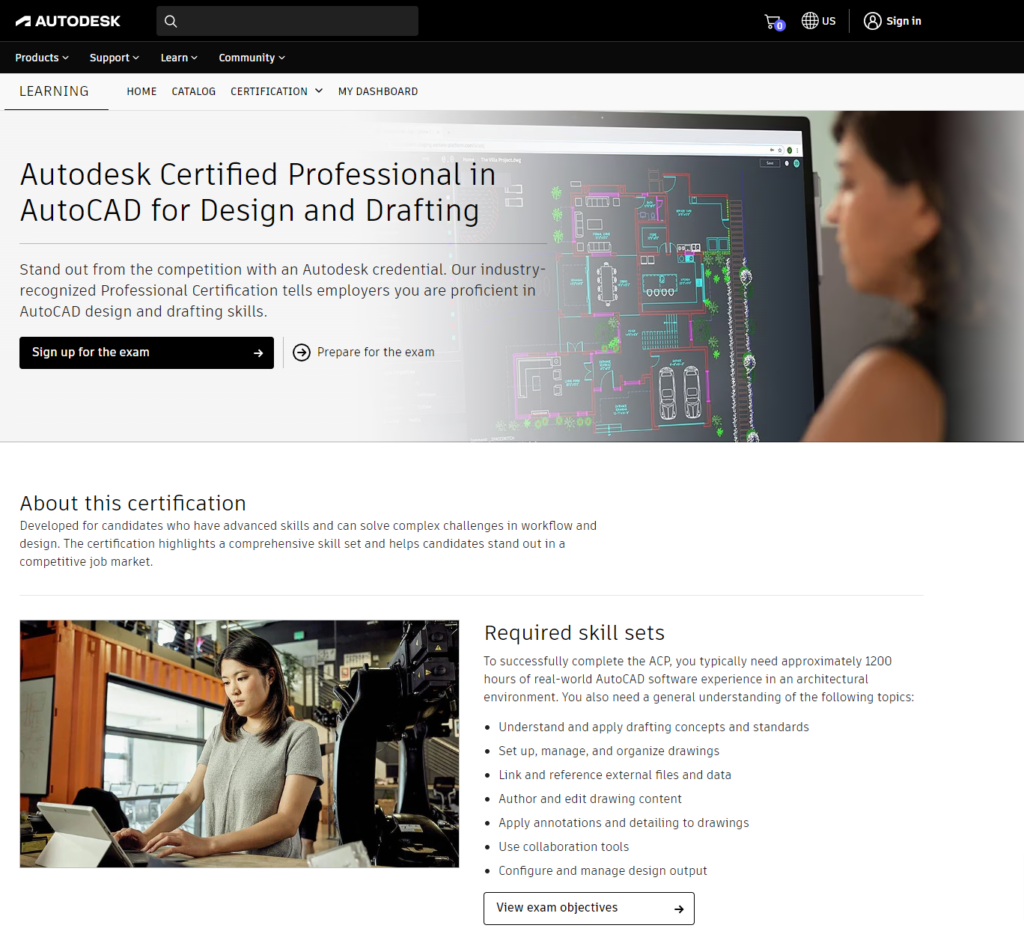Viewport: 1024px width, 940px height.
Task: Click the circled arrow beside Prepare for the exam
Action: point(301,352)
